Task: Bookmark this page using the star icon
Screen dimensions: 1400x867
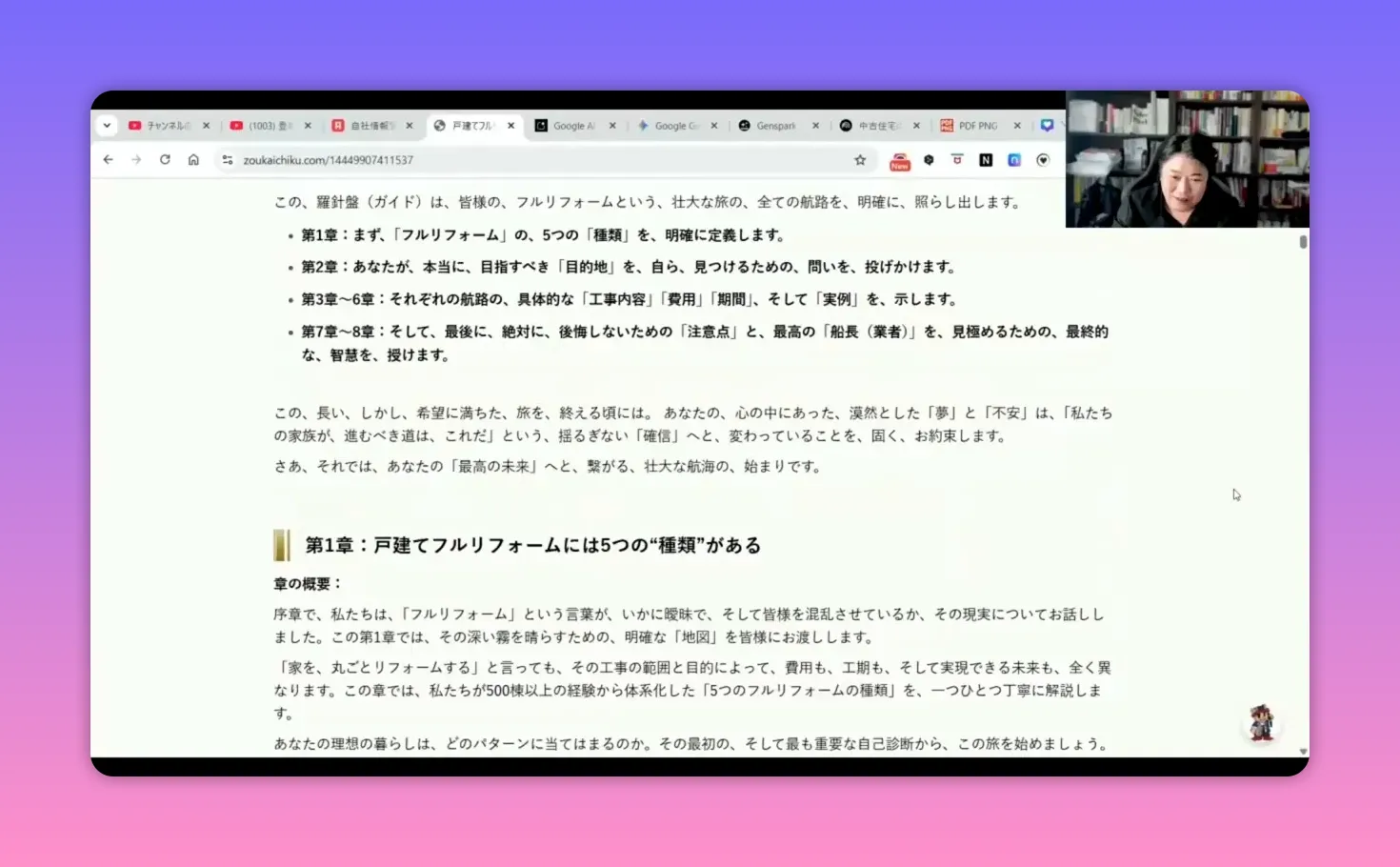Action: pos(860,160)
